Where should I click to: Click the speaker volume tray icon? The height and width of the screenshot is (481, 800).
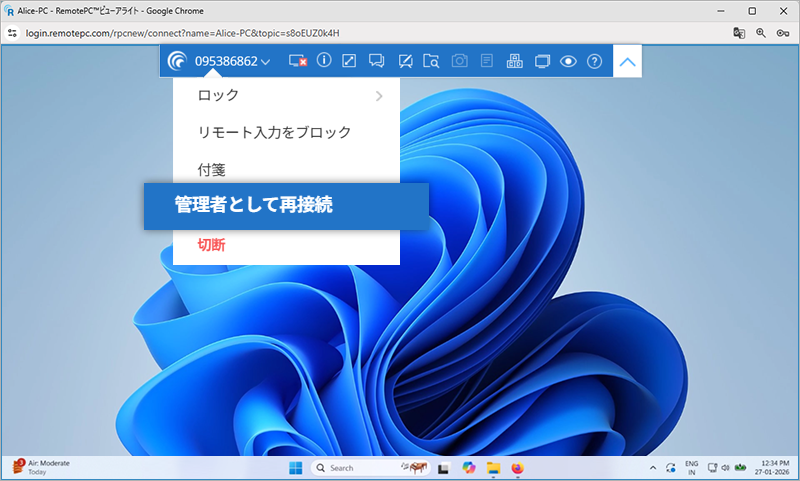click(x=725, y=468)
